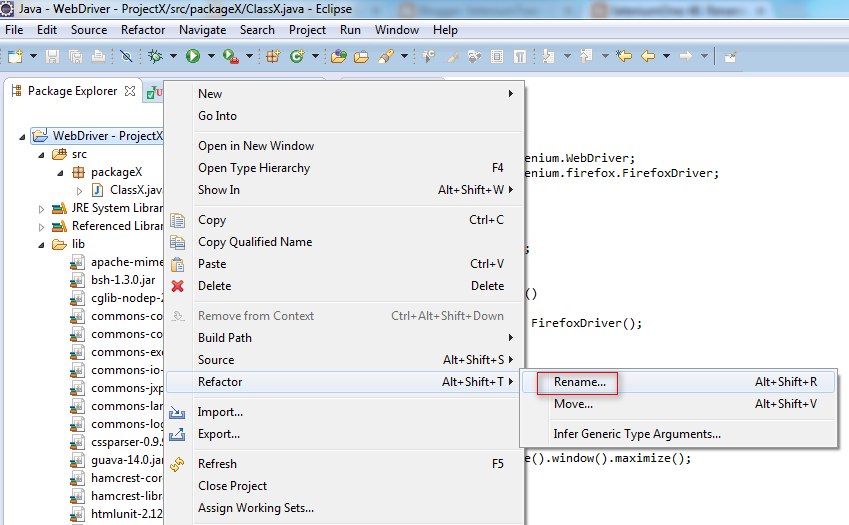Image resolution: width=849 pixels, height=525 pixels.
Task: Open the Run menu
Action: [350, 30]
